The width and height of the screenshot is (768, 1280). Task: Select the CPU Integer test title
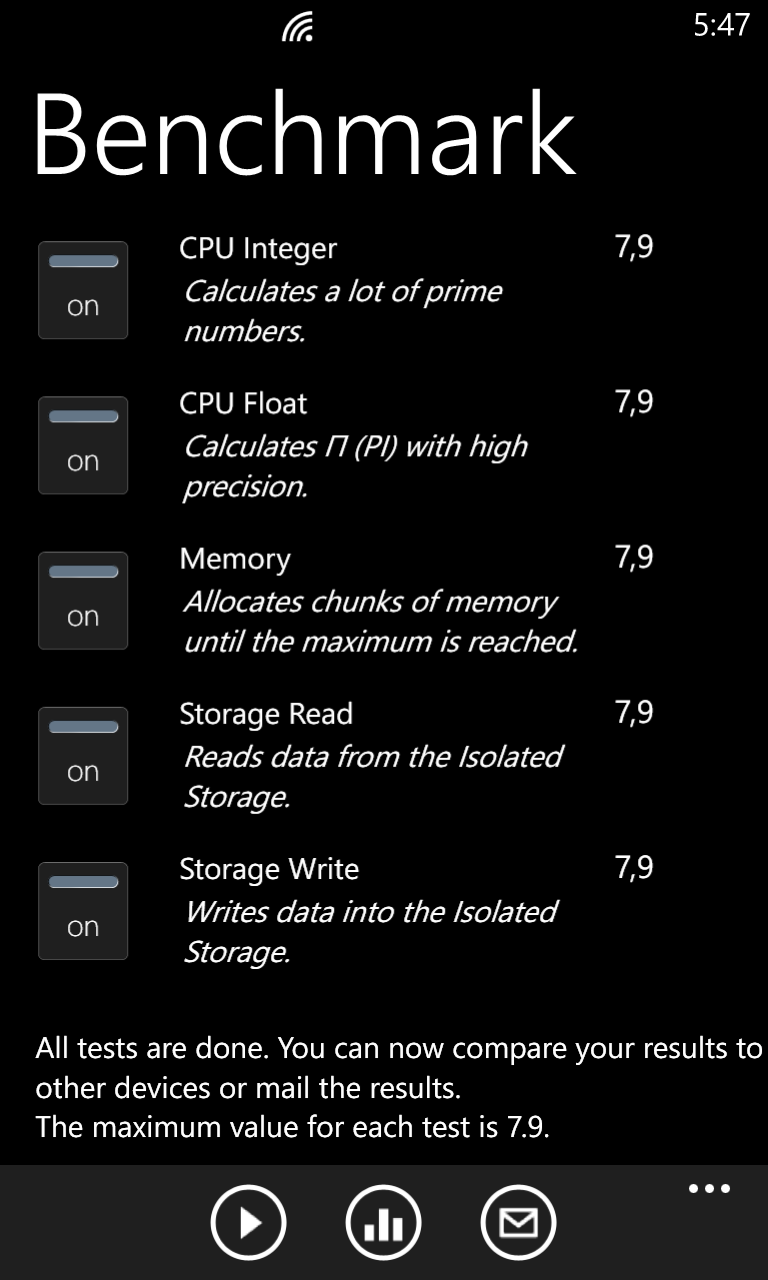(258, 249)
